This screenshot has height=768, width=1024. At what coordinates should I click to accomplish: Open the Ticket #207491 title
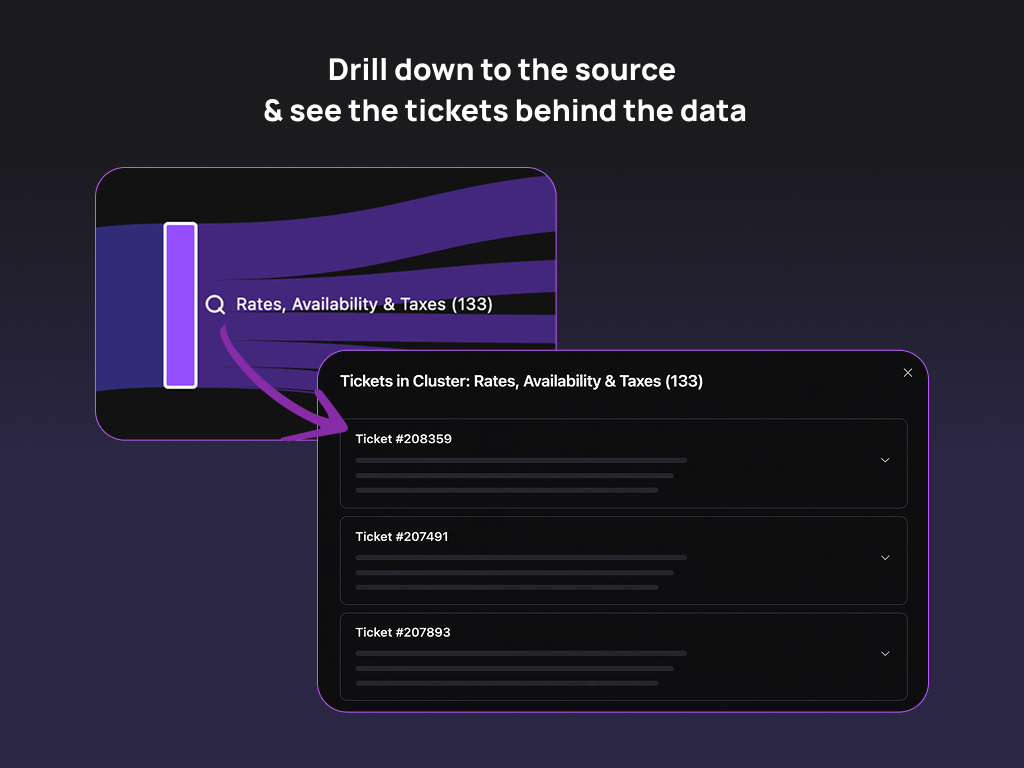[402, 537]
